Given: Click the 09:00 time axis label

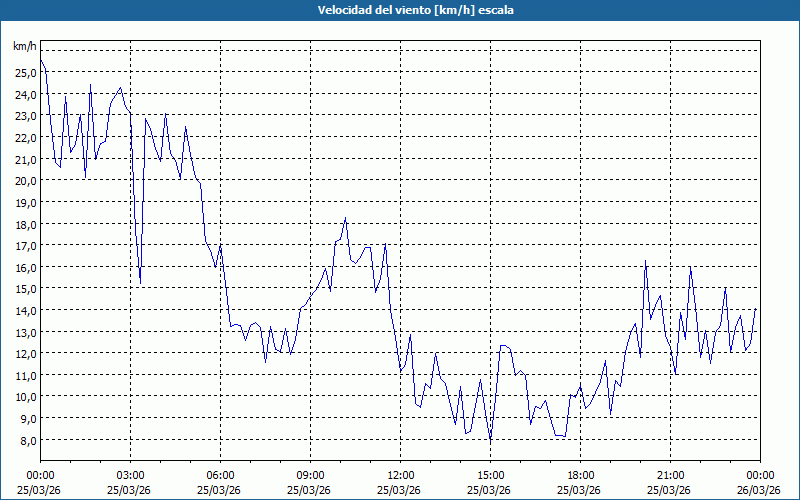Looking at the screenshot, I should tap(310, 475).
